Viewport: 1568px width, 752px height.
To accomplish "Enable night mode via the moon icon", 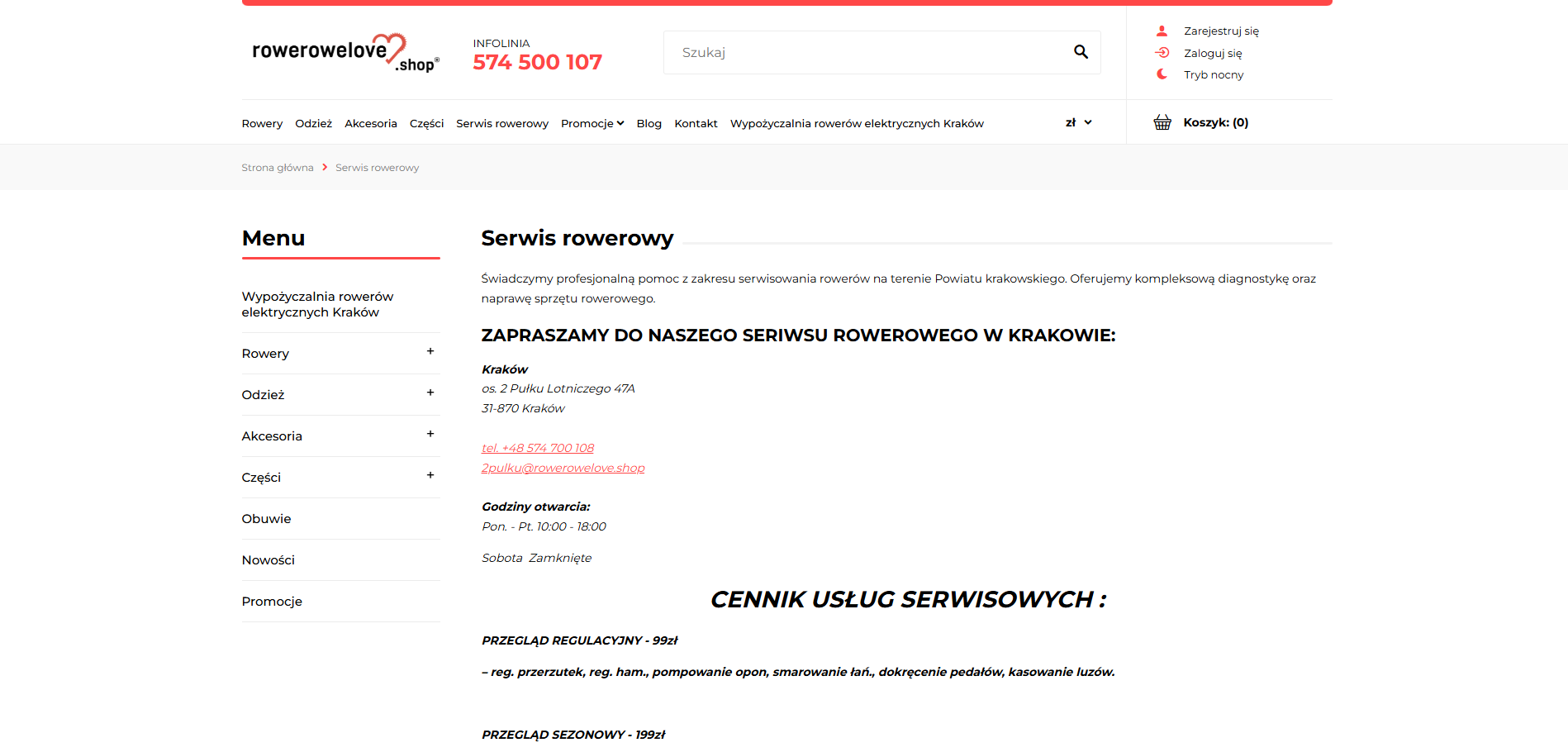I will pos(1162,74).
